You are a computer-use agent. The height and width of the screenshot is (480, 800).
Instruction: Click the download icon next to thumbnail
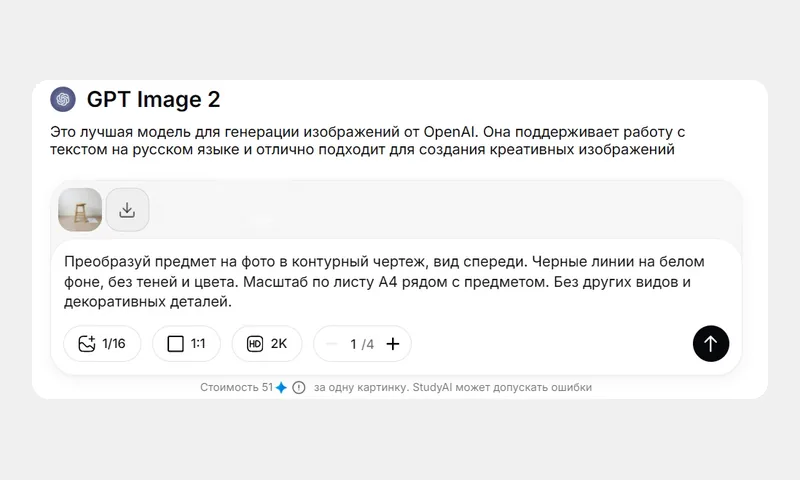pyautogui.click(x=127, y=210)
